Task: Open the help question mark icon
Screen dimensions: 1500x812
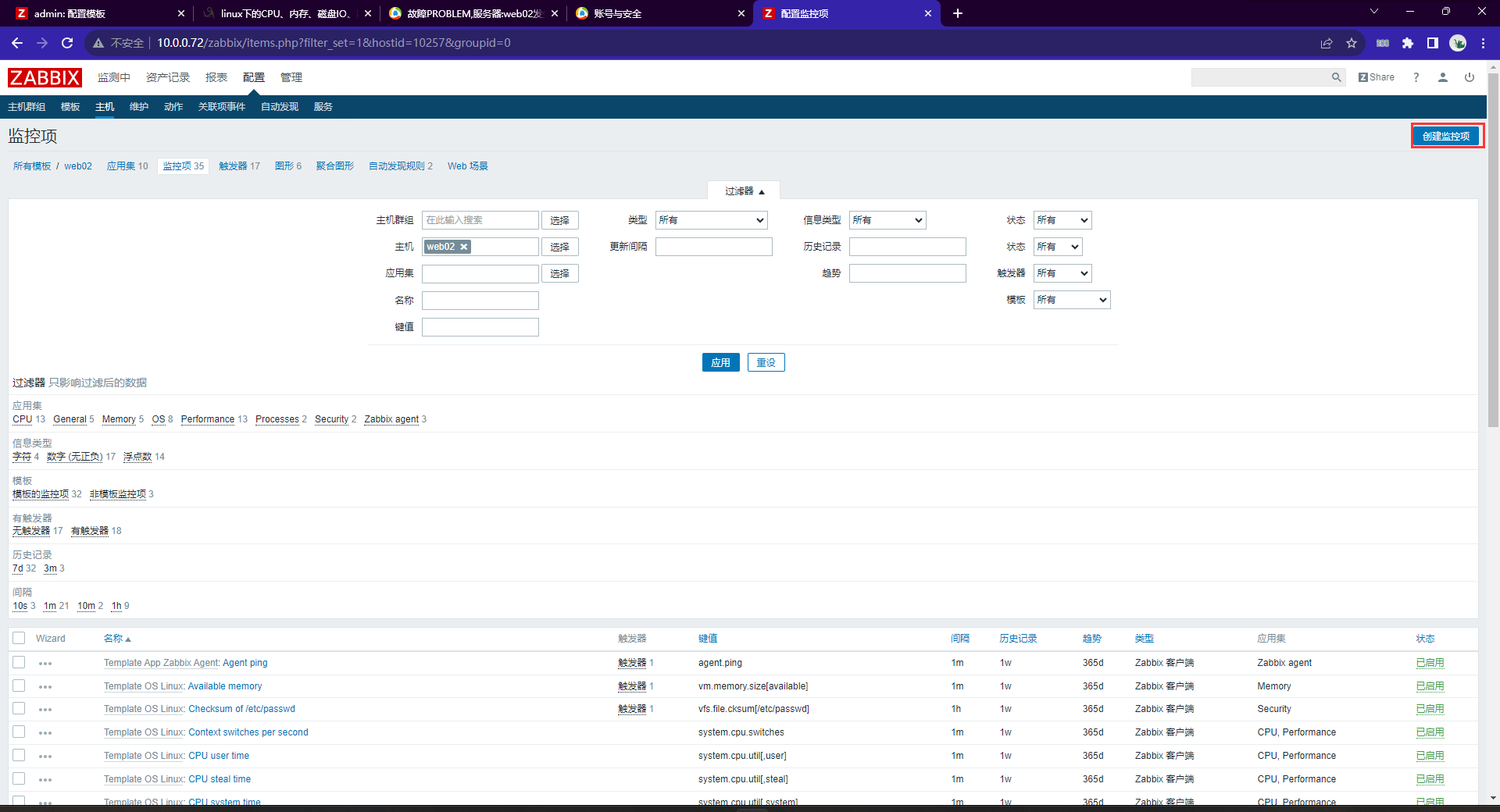Action: coord(1416,77)
